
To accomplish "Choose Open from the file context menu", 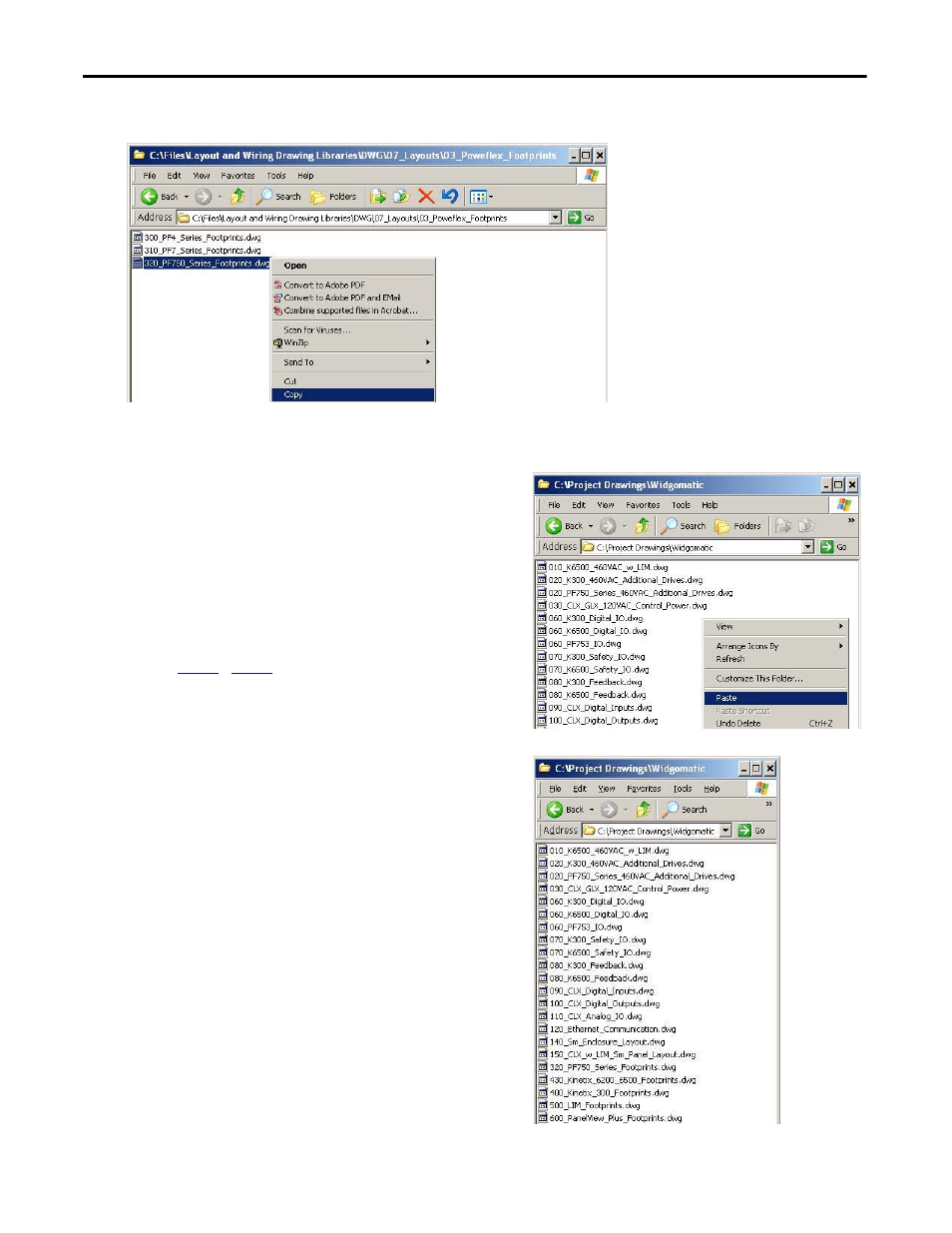I will (x=353, y=266).
